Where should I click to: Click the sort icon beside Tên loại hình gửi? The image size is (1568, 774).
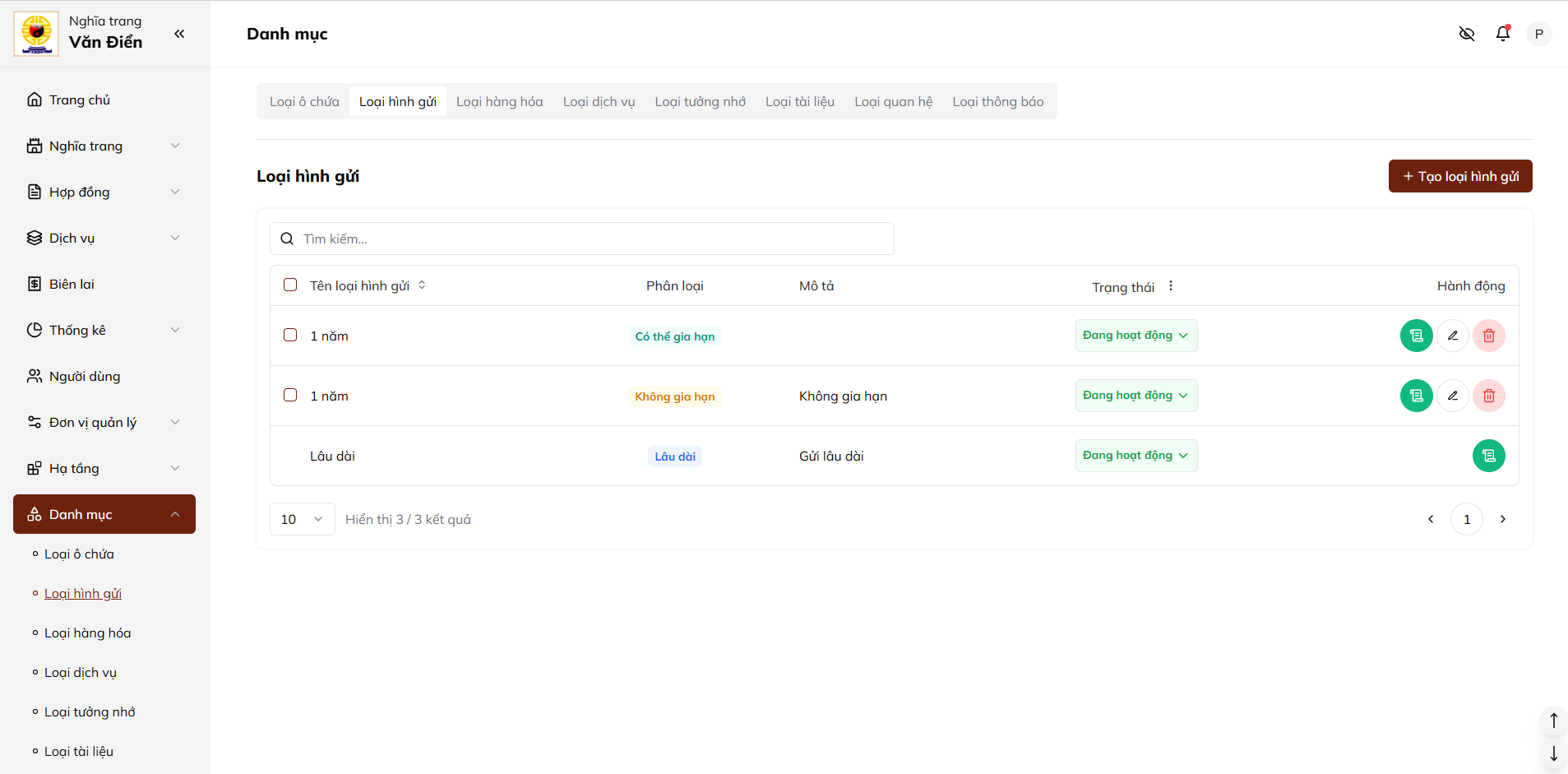click(422, 285)
